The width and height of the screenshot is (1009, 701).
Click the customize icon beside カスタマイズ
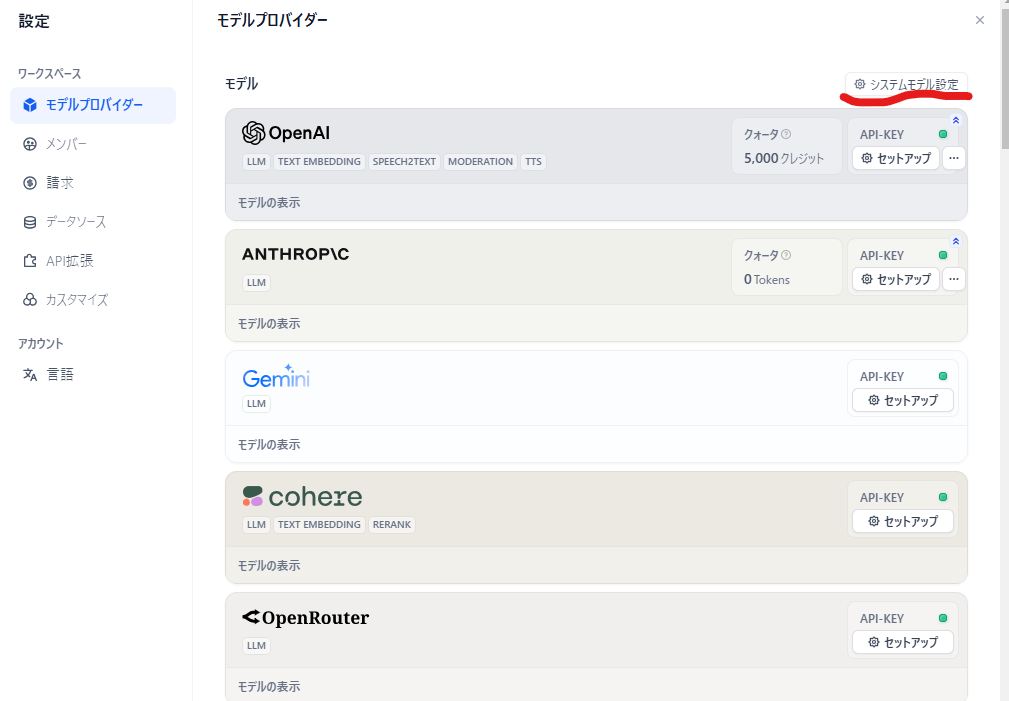point(30,300)
